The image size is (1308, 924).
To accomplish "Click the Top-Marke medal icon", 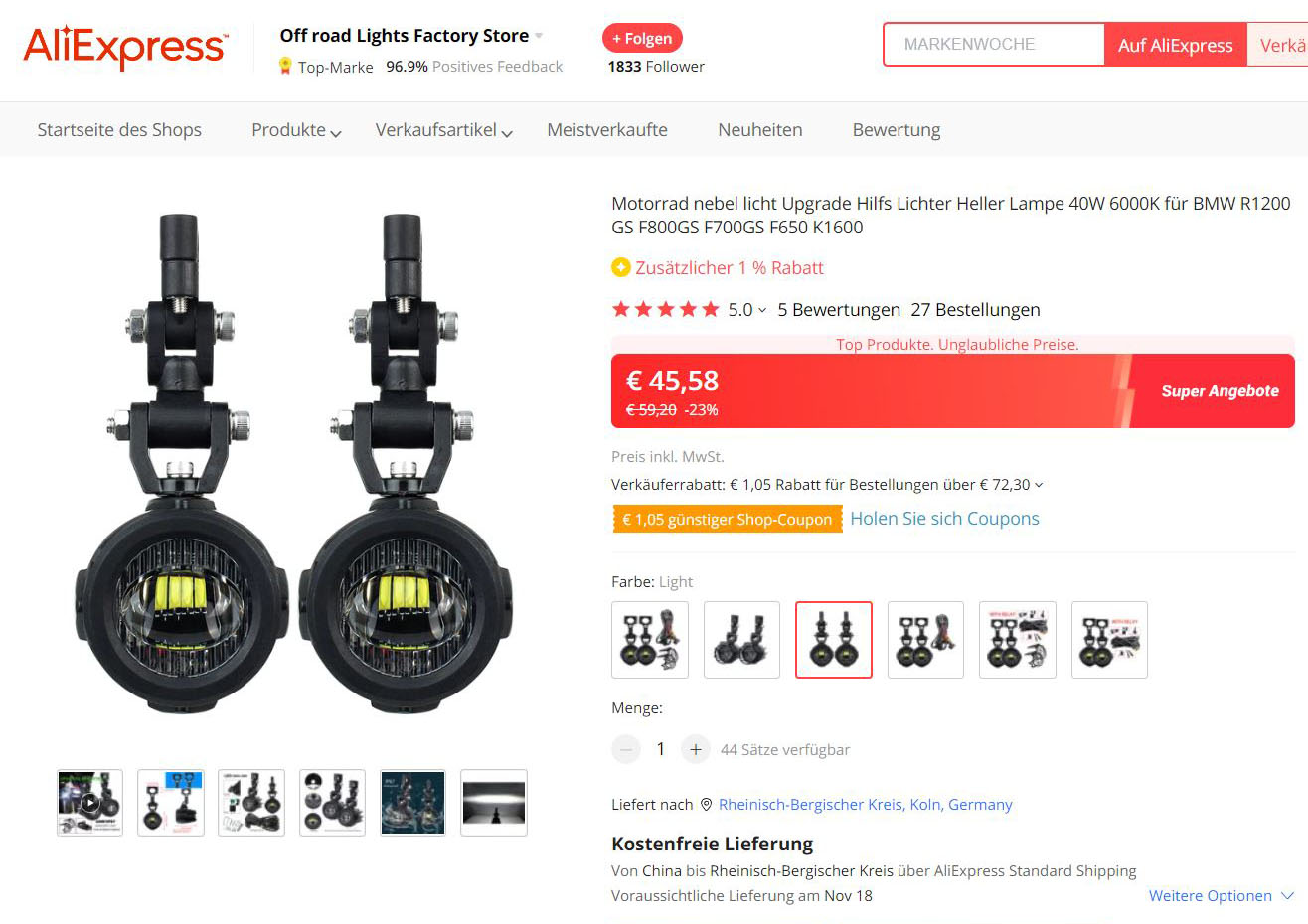I will 285,67.
